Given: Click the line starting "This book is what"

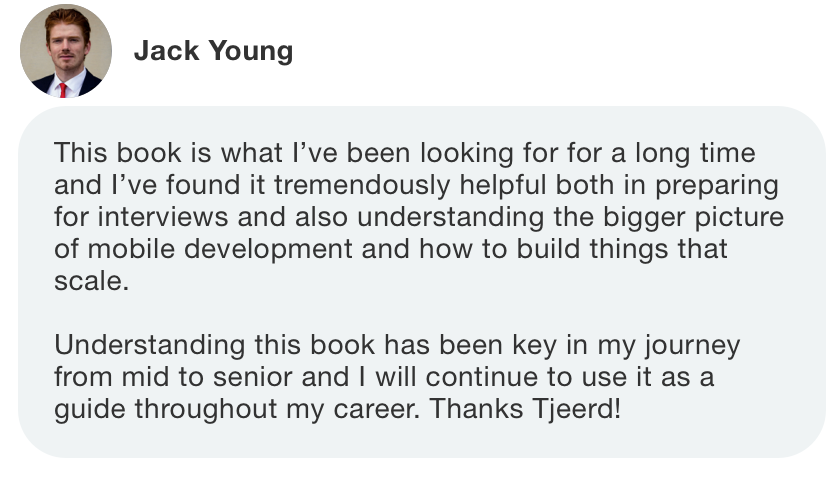Looking at the screenshot, I should click(404, 153).
